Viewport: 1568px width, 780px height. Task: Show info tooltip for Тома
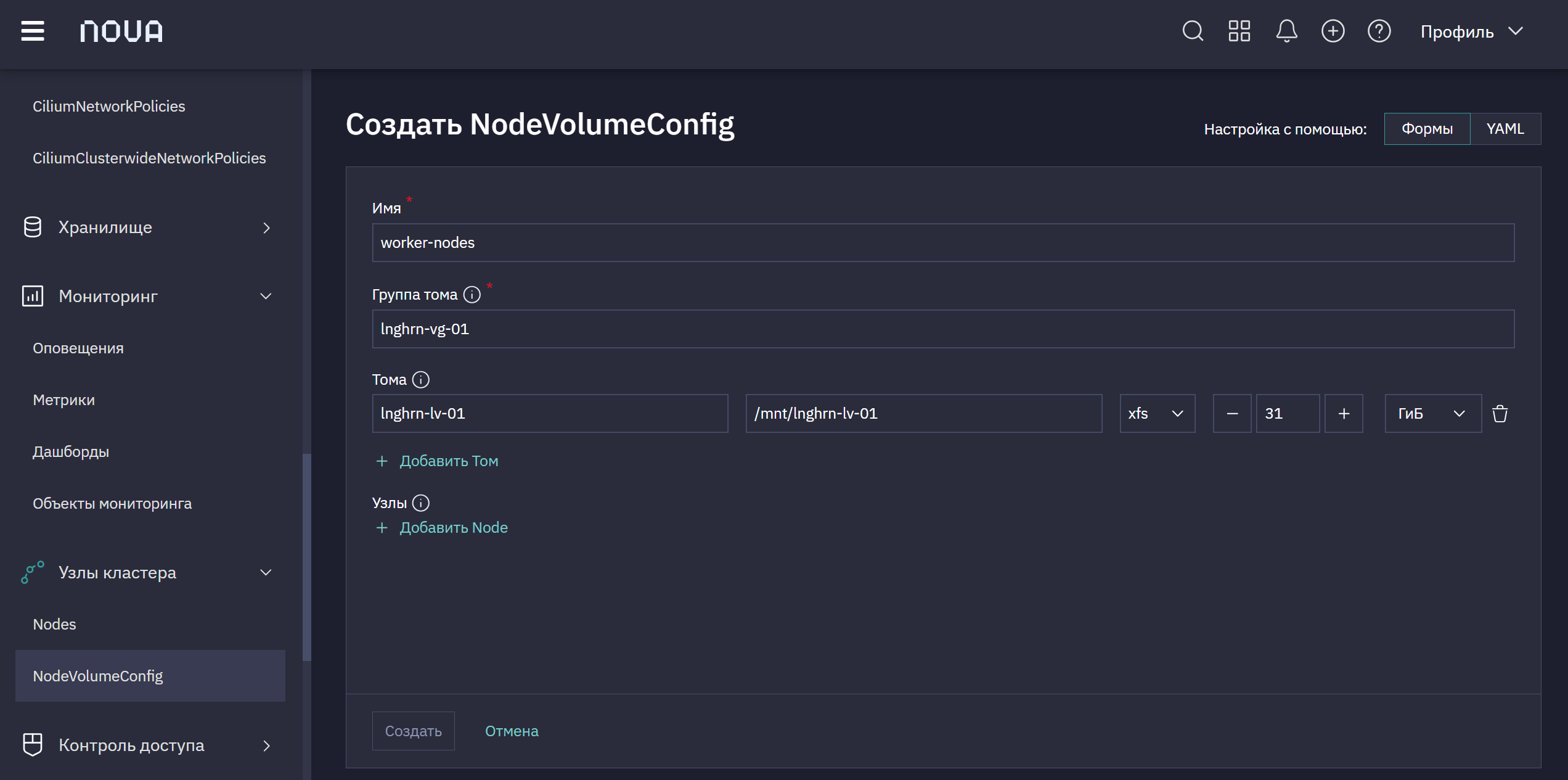pos(421,380)
